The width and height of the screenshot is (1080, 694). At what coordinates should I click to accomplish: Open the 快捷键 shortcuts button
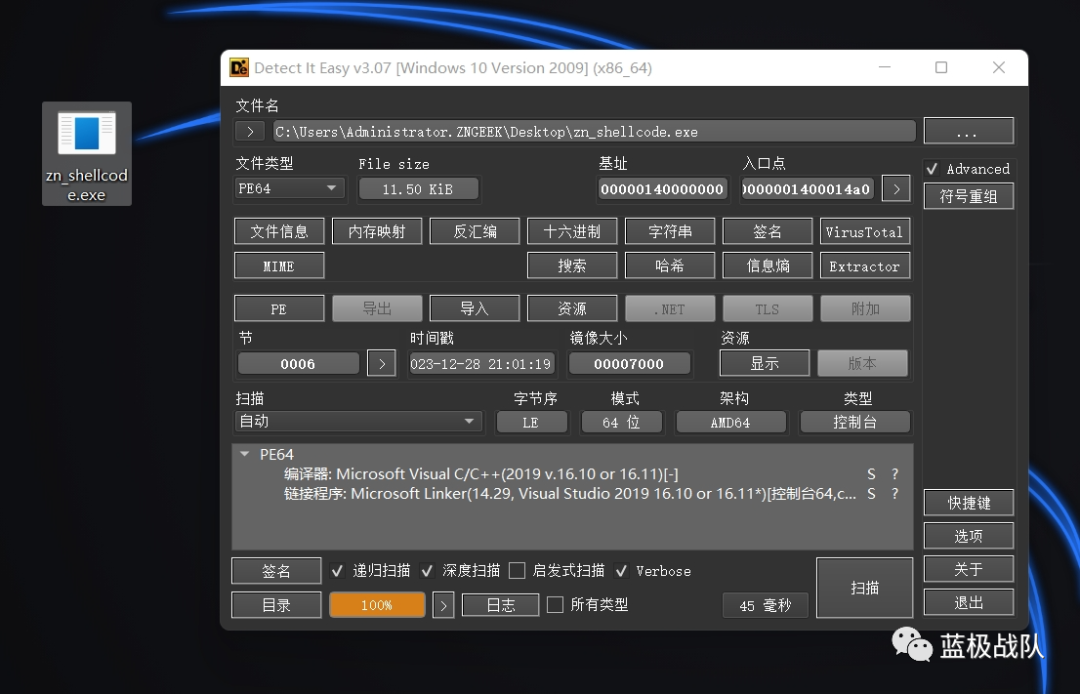[968, 503]
